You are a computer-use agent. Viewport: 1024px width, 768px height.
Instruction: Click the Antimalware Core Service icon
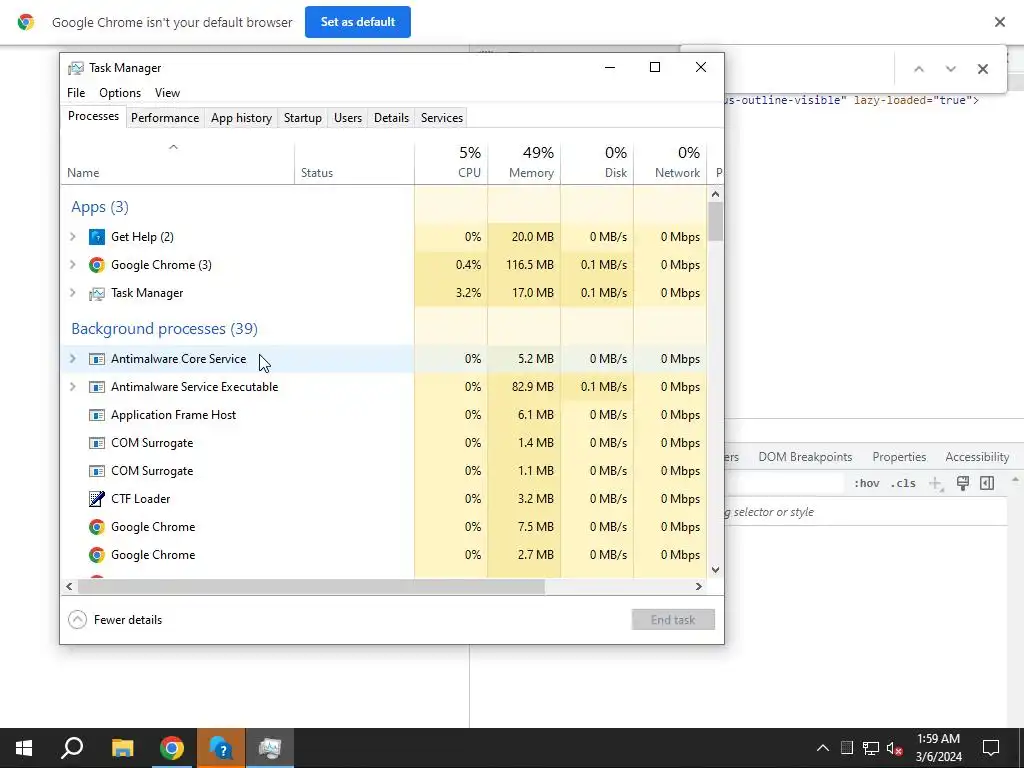tap(97, 359)
